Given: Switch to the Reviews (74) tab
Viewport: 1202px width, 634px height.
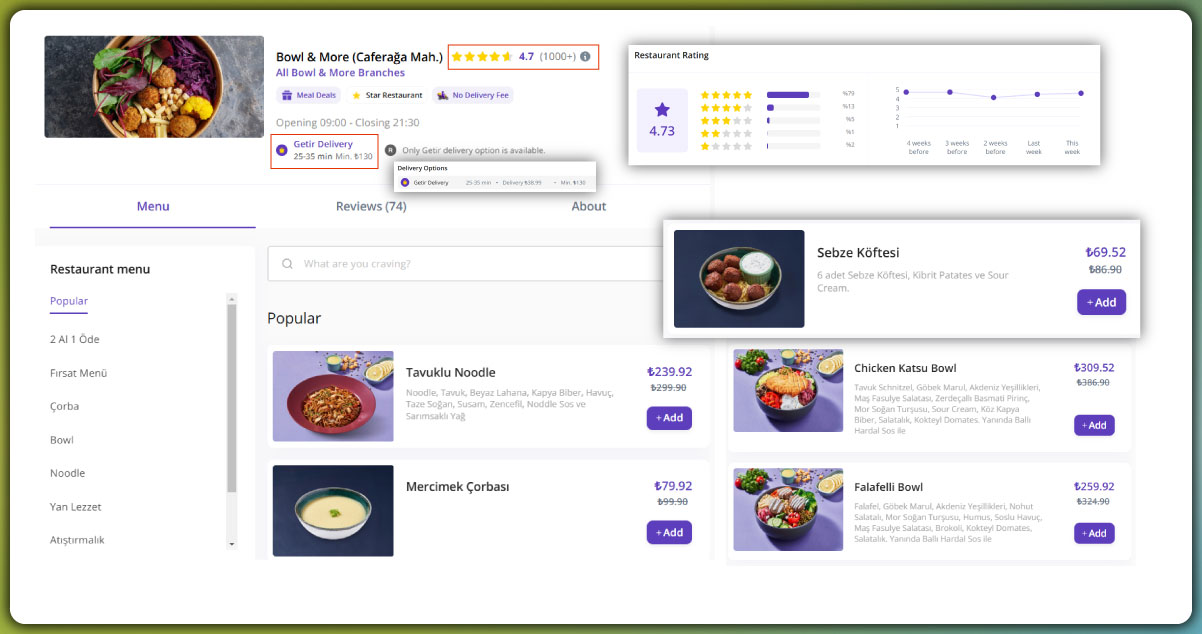Looking at the screenshot, I should click(x=371, y=206).
